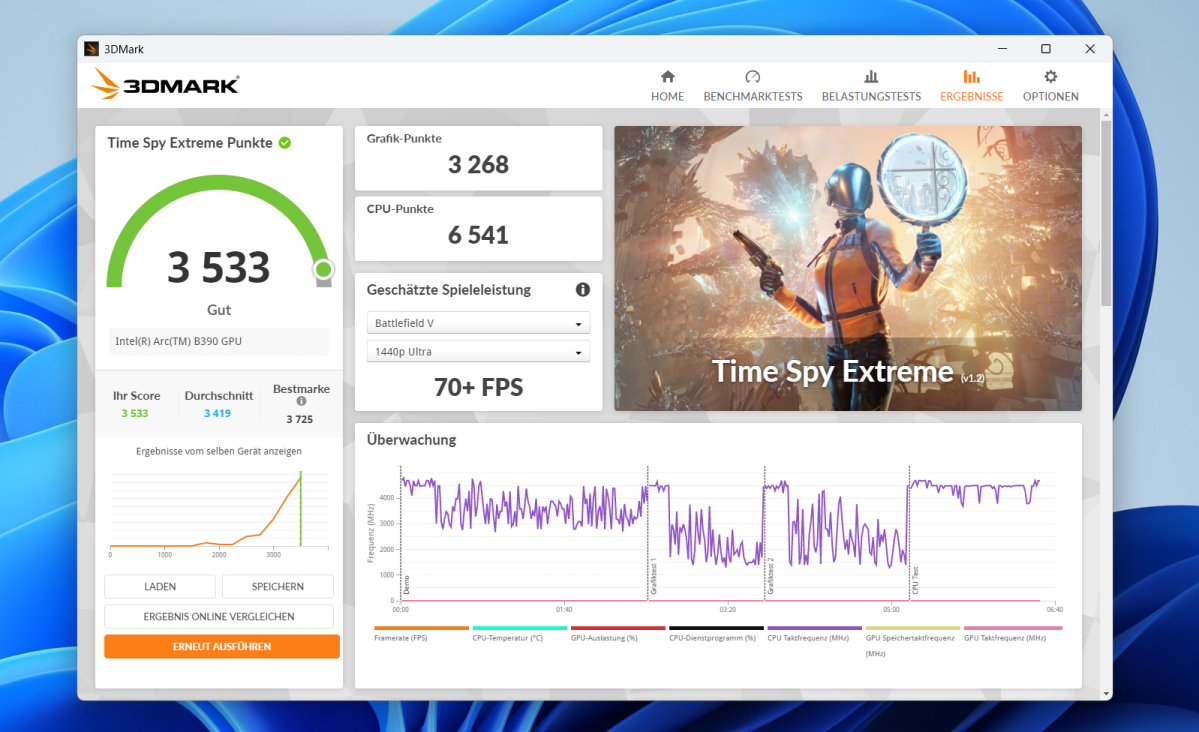1199x732 pixels.
Task: Expand the 1440p Ultra resolution dropdown
Action: [x=479, y=352]
